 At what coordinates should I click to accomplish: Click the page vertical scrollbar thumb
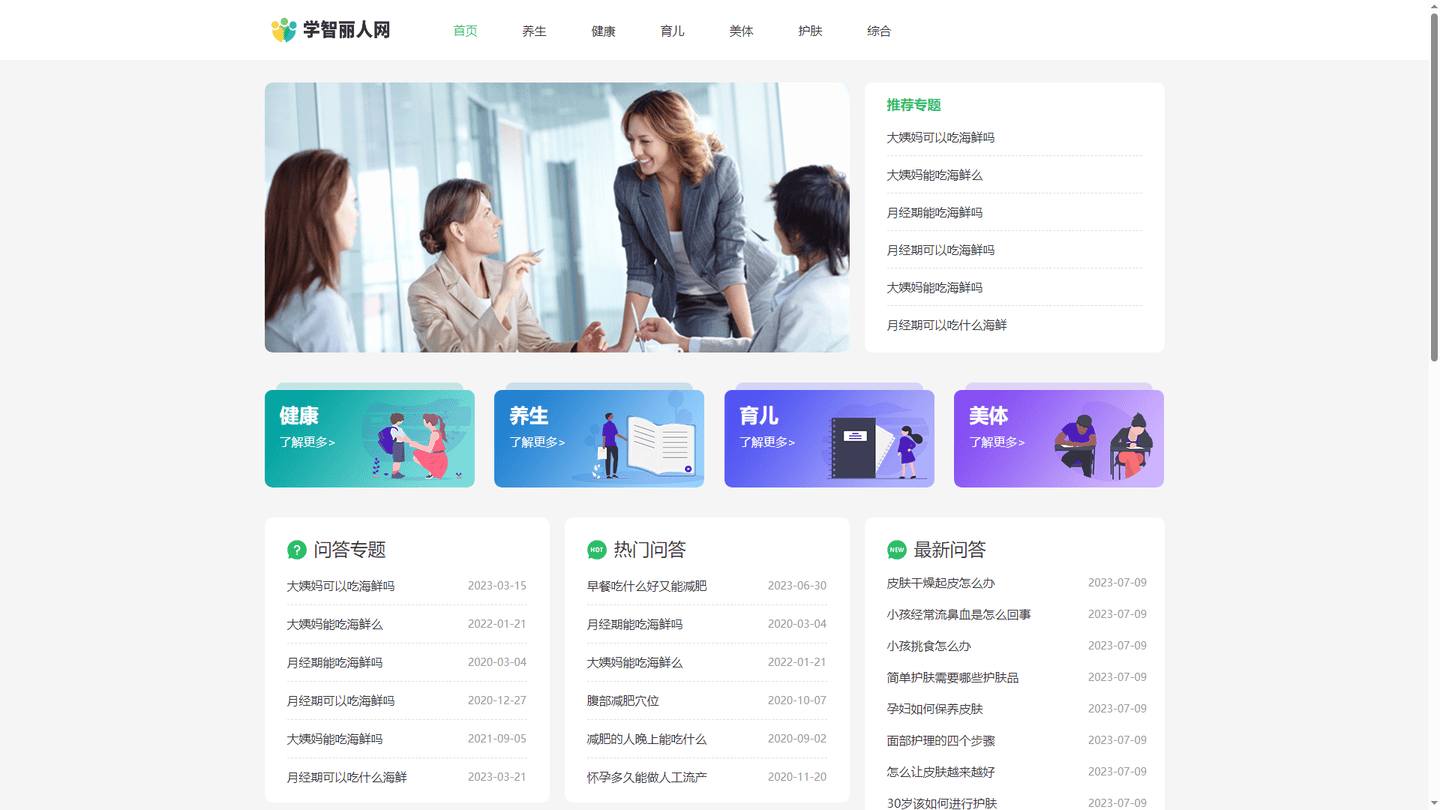pos(1434,185)
